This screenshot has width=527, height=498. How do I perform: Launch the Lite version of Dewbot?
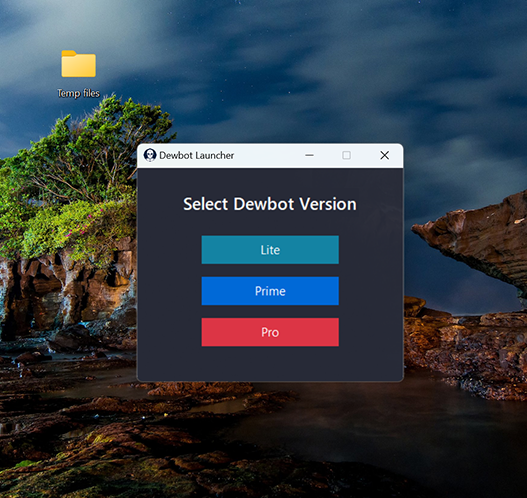click(270, 250)
